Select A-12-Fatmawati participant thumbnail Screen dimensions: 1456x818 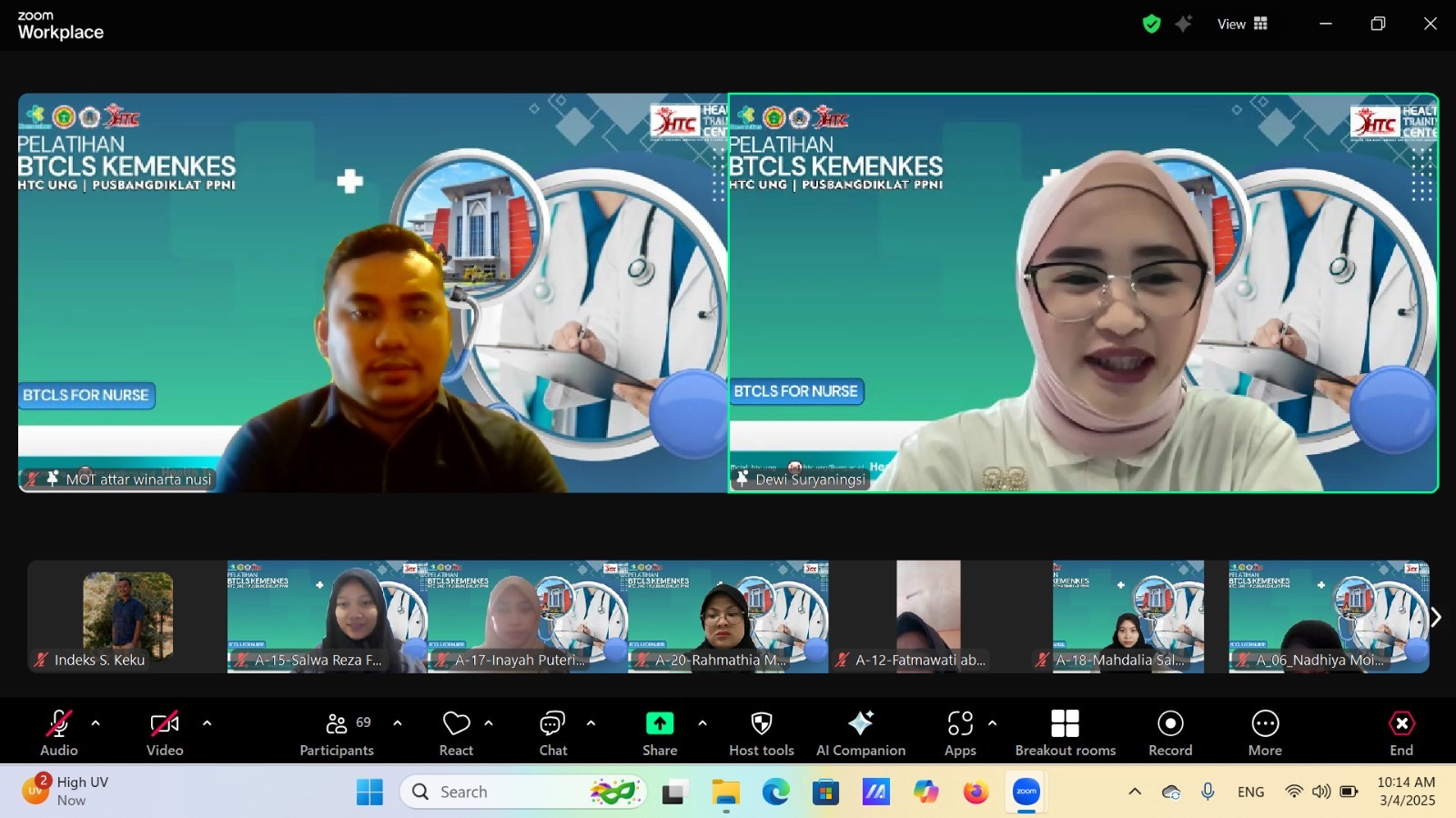coord(928,617)
